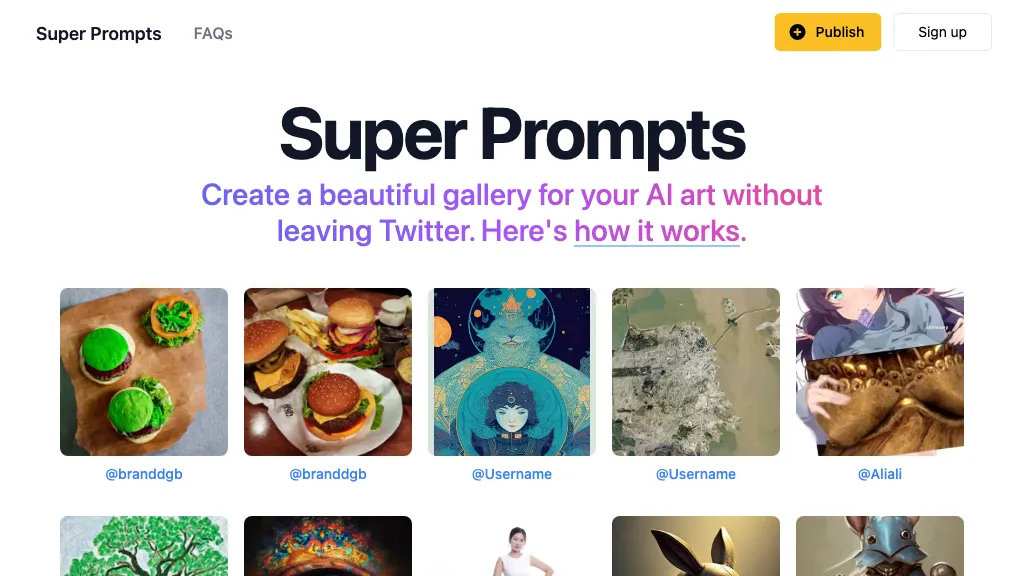
Task: Click the robot creature thumbnail in second row
Action: click(x=878, y=546)
